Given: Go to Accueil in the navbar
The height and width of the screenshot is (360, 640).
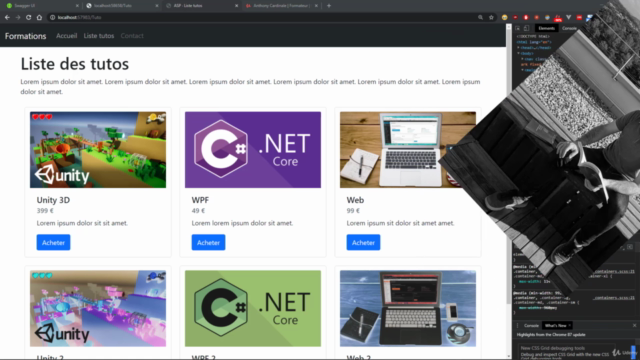Looking at the screenshot, I should point(67,36).
